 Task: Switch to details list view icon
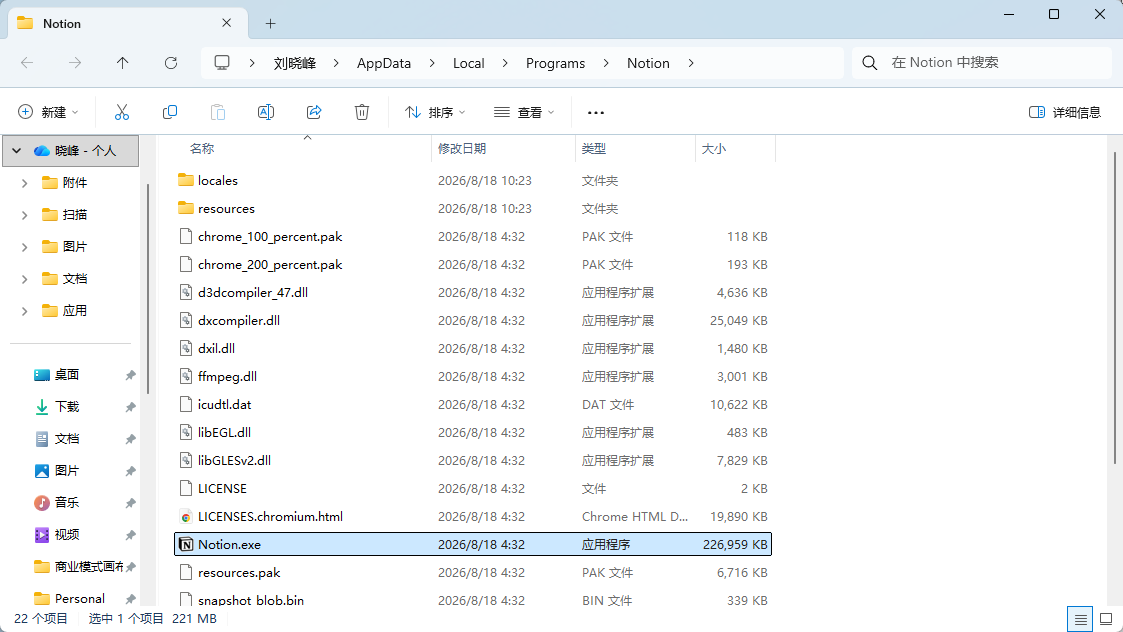tap(1080, 618)
